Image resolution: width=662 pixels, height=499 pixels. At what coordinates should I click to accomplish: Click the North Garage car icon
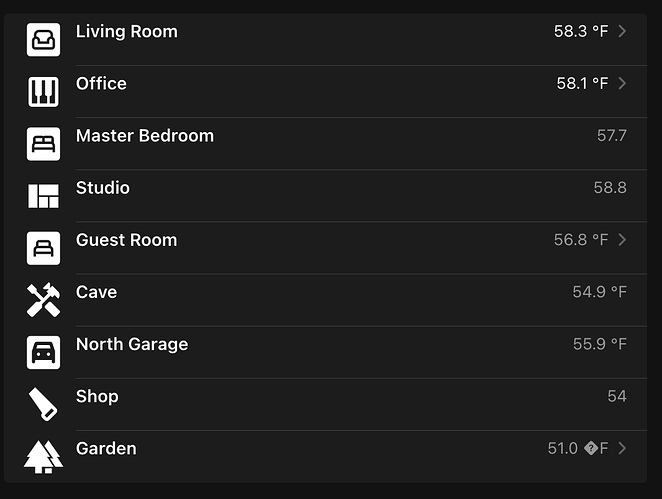(x=43, y=352)
